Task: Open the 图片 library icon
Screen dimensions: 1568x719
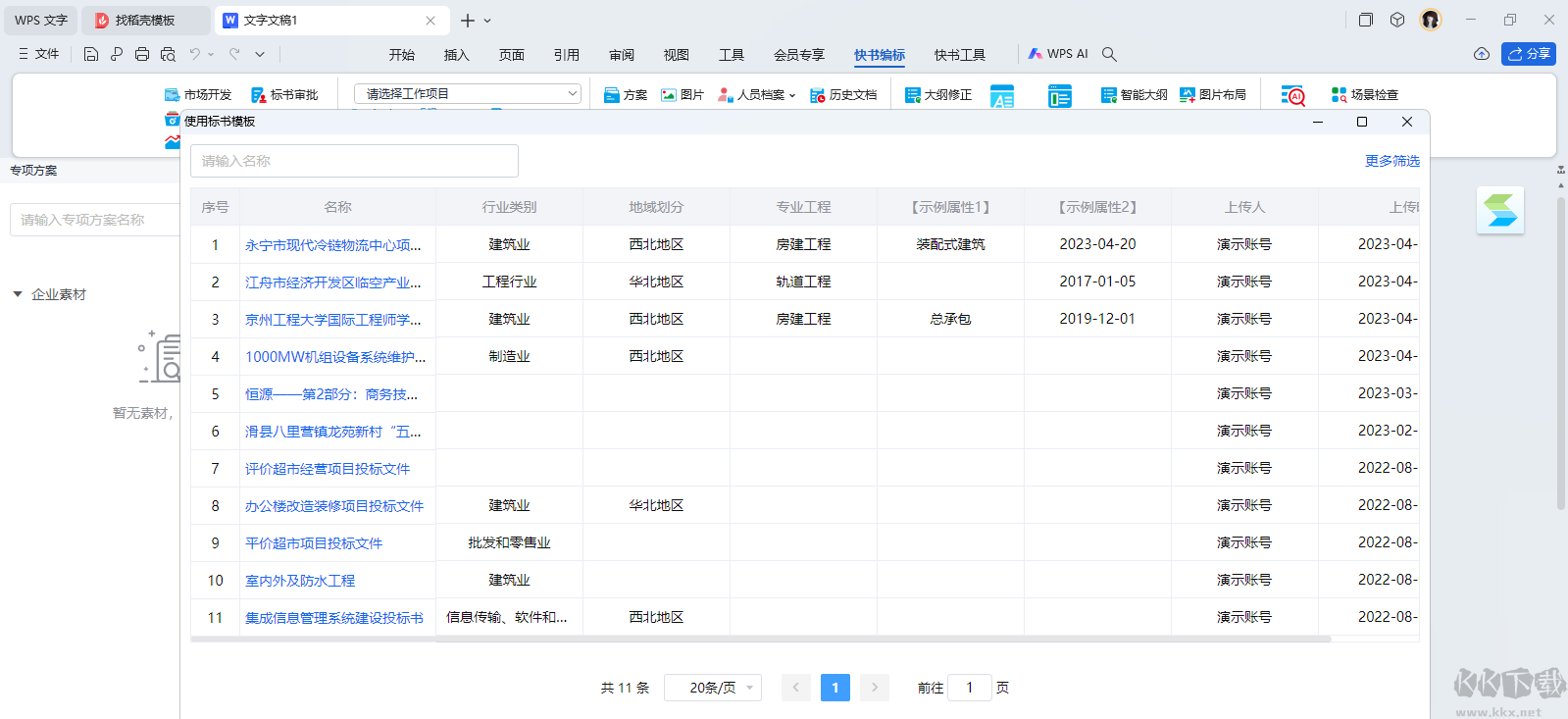Action: click(x=669, y=95)
